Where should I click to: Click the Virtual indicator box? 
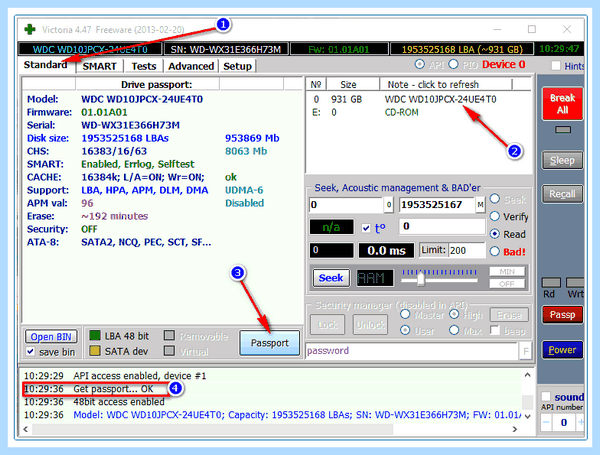pyautogui.click(x=169, y=351)
